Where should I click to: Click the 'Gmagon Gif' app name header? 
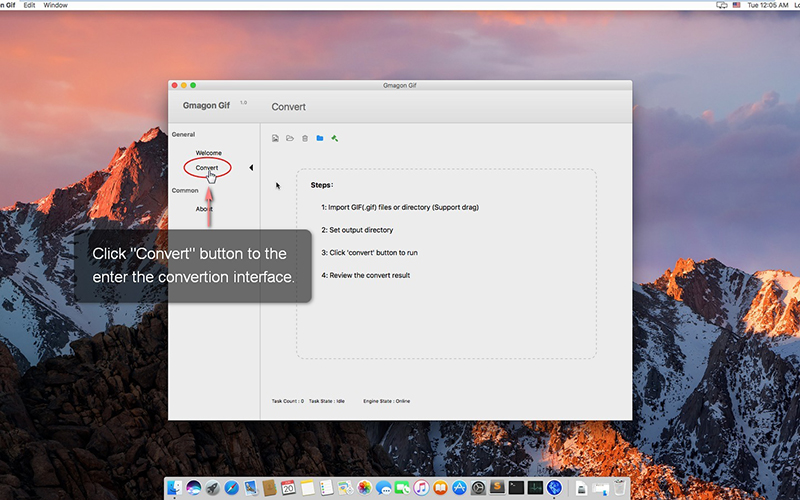206,106
